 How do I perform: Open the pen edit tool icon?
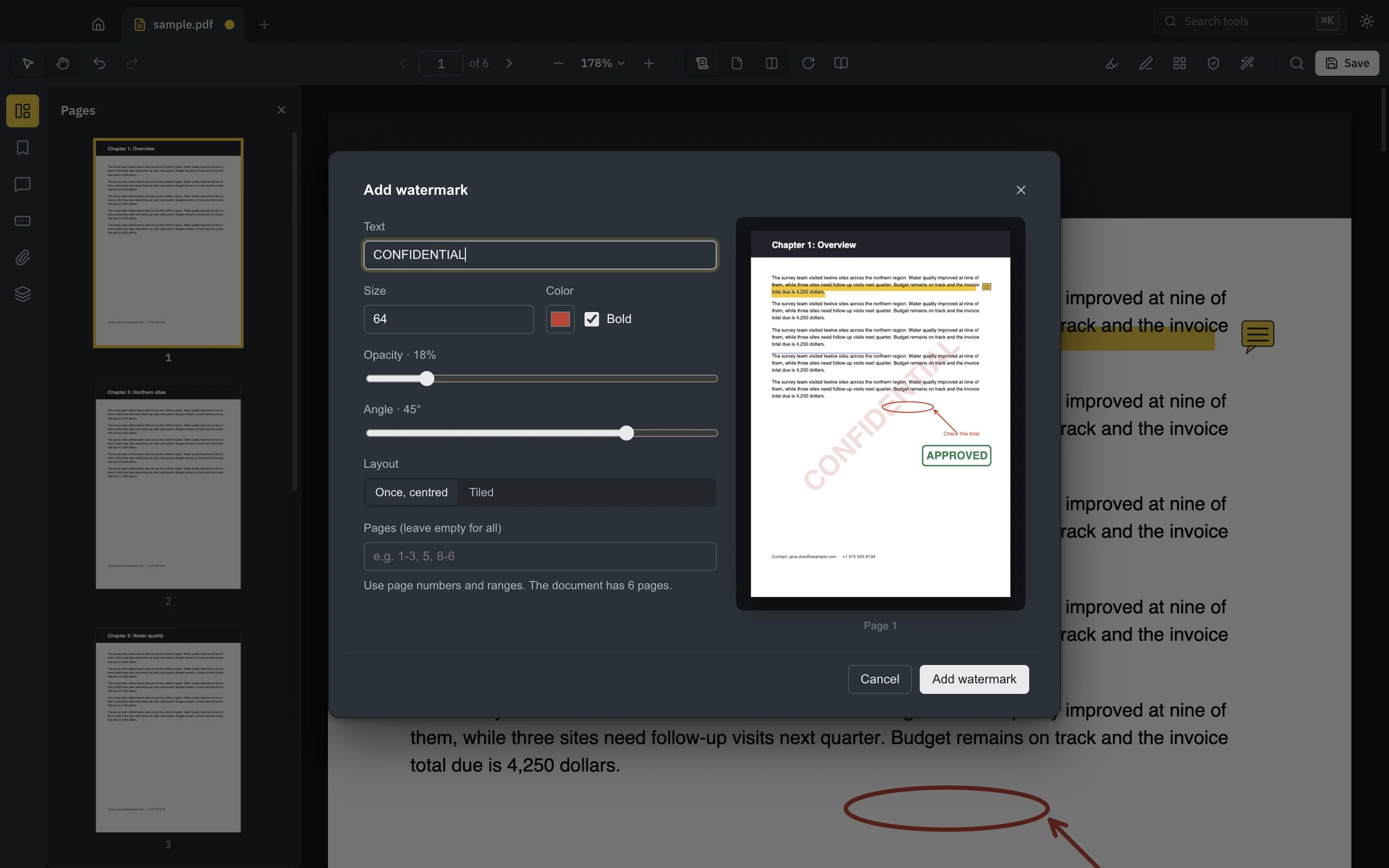click(1146, 63)
